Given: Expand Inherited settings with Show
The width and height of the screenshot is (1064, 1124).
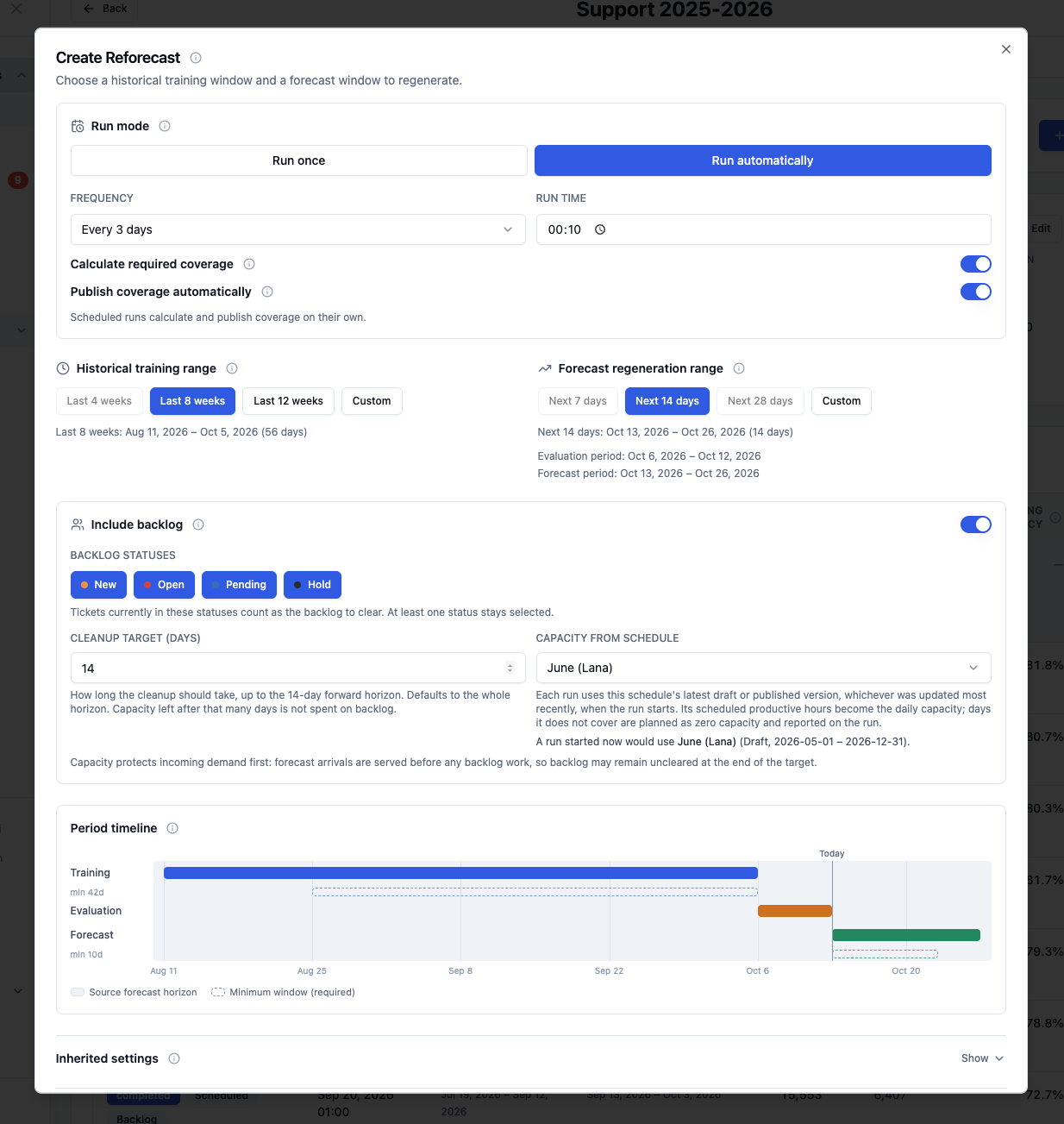Looking at the screenshot, I should [983, 1058].
